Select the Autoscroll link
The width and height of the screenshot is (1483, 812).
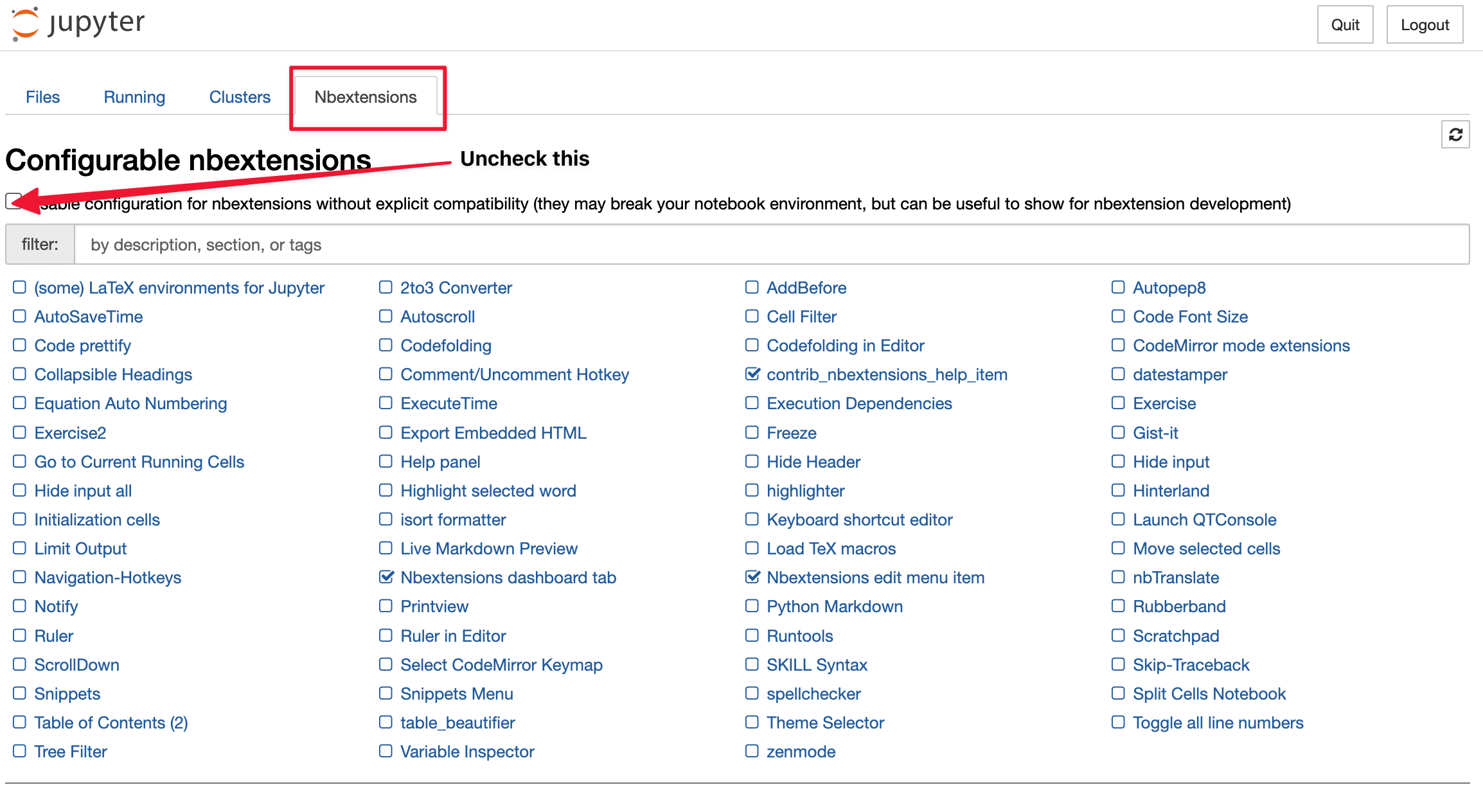(438, 317)
